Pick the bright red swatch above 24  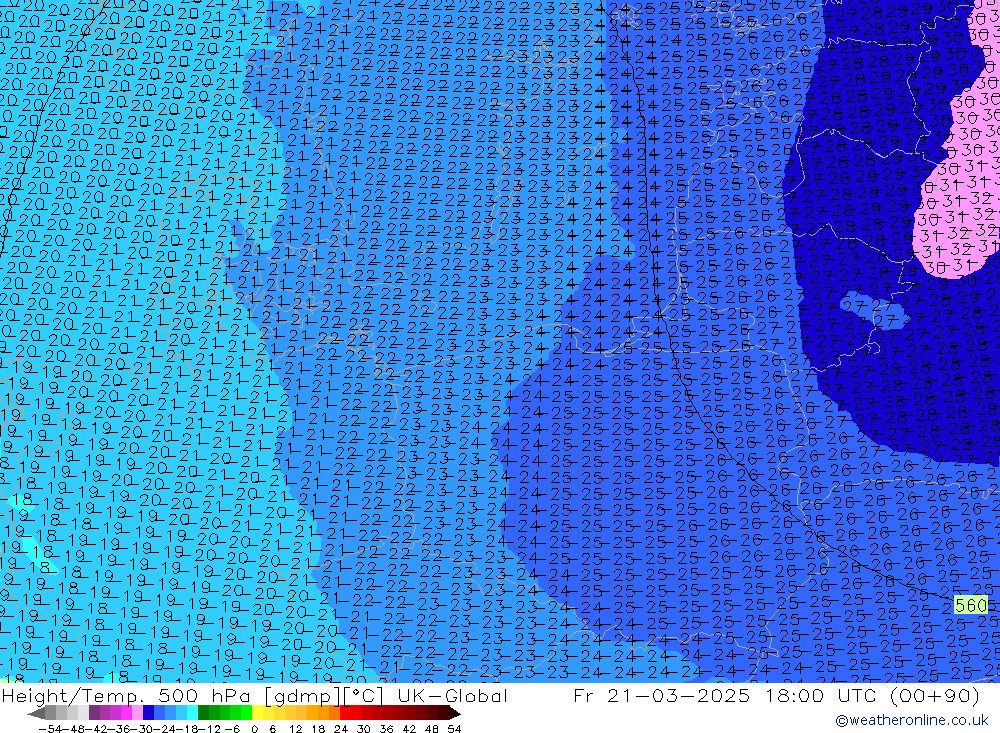click(345, 713)
